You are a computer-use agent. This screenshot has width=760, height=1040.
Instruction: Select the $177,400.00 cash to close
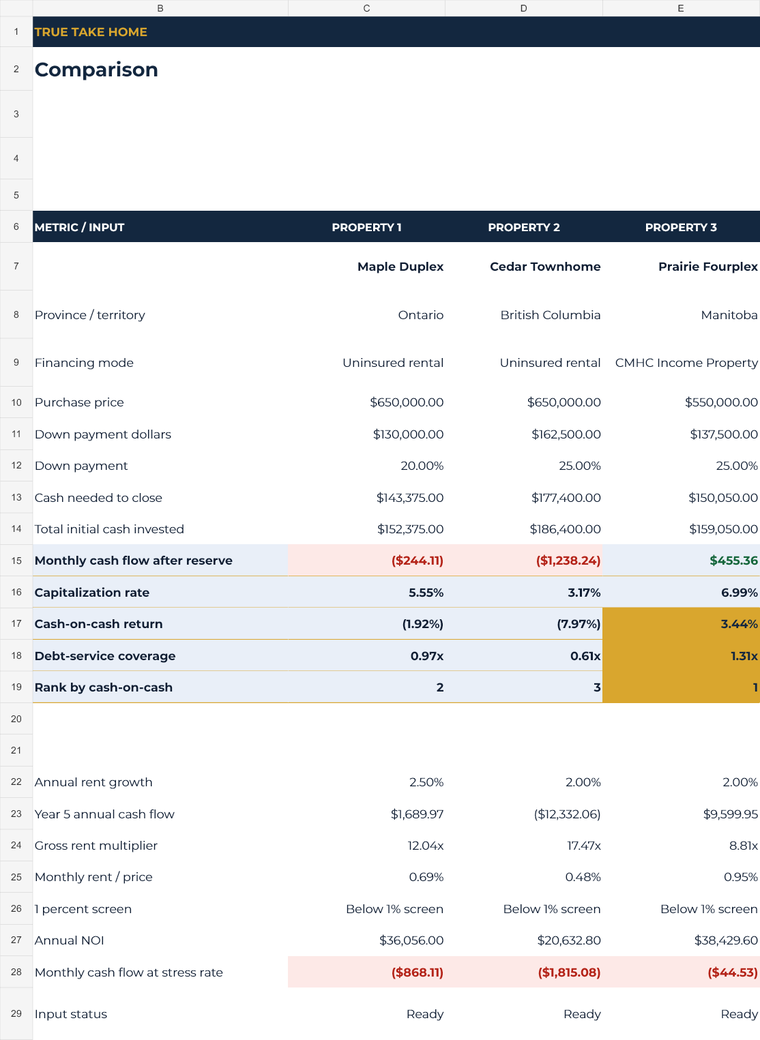click(523, 497)
